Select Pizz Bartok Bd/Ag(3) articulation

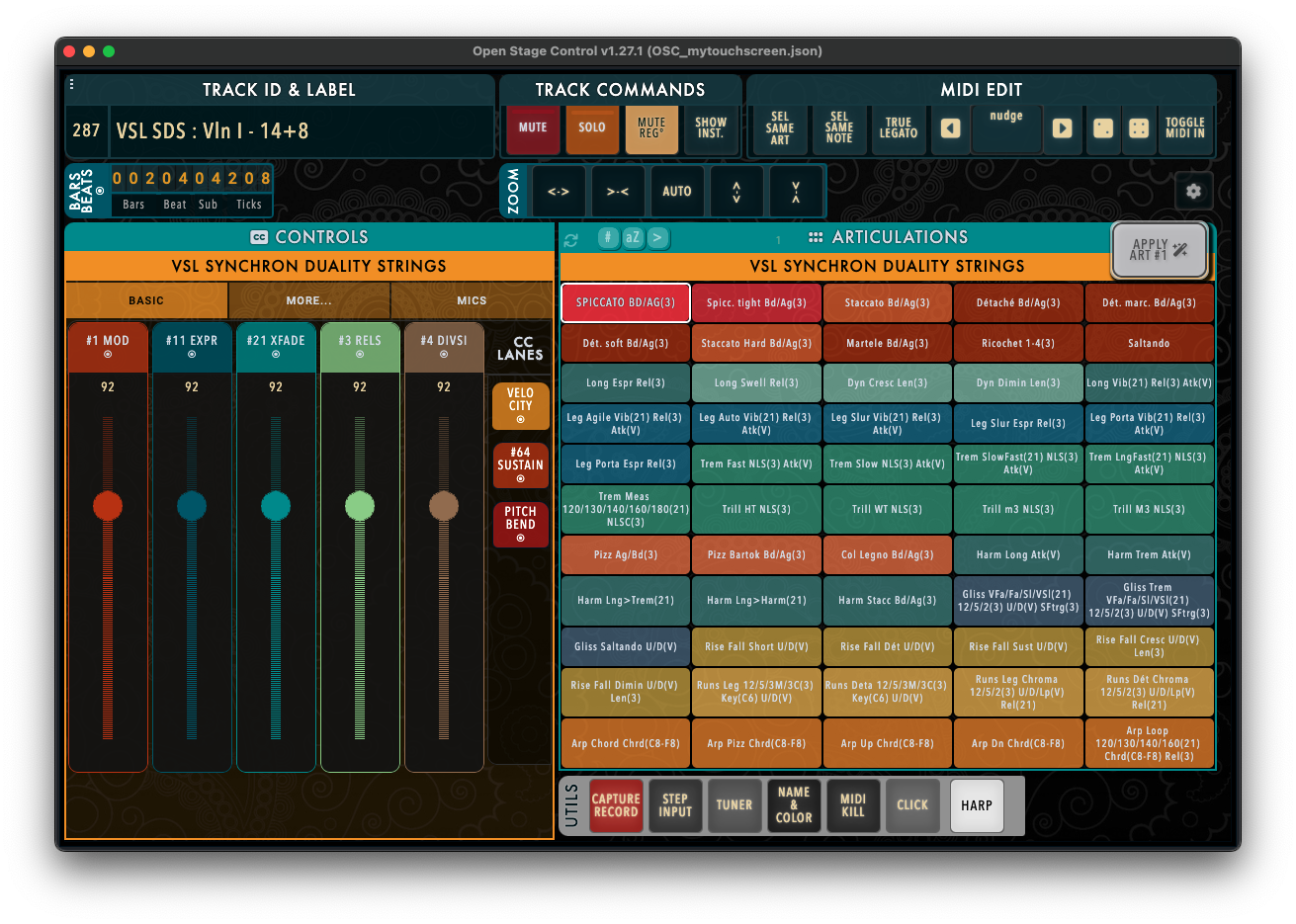tap(756, 554)
